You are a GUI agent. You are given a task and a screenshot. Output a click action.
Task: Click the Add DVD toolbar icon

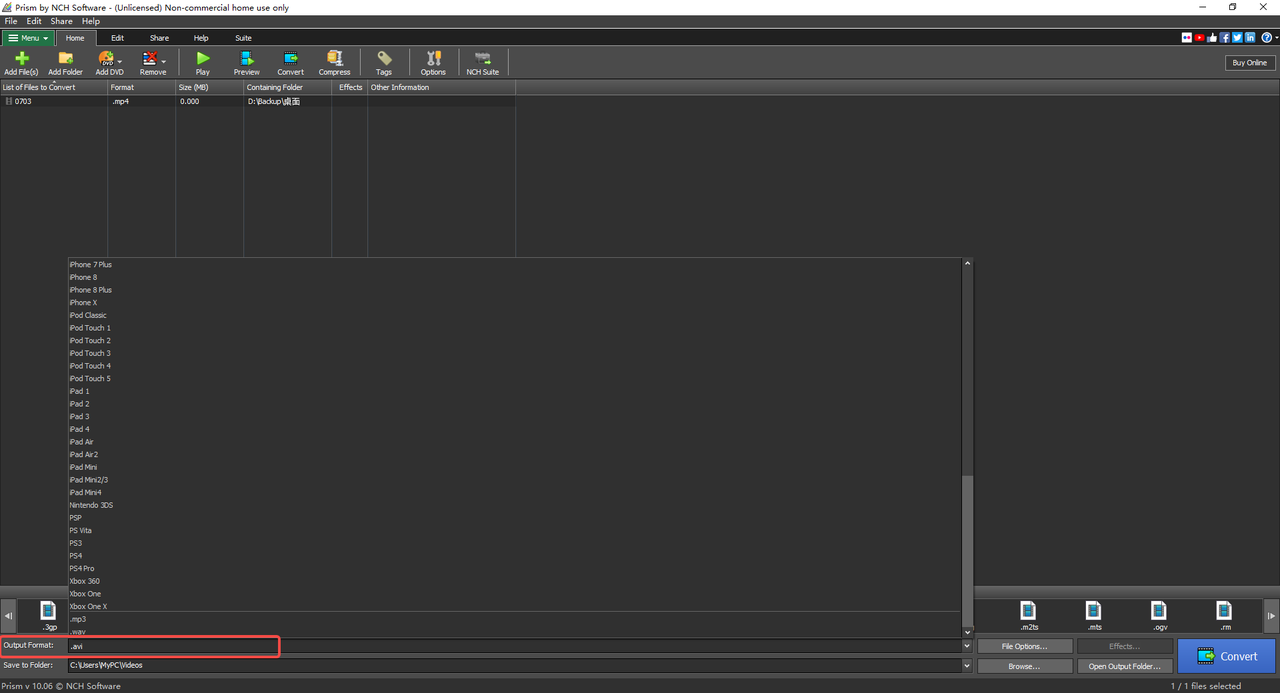[107, 63]
